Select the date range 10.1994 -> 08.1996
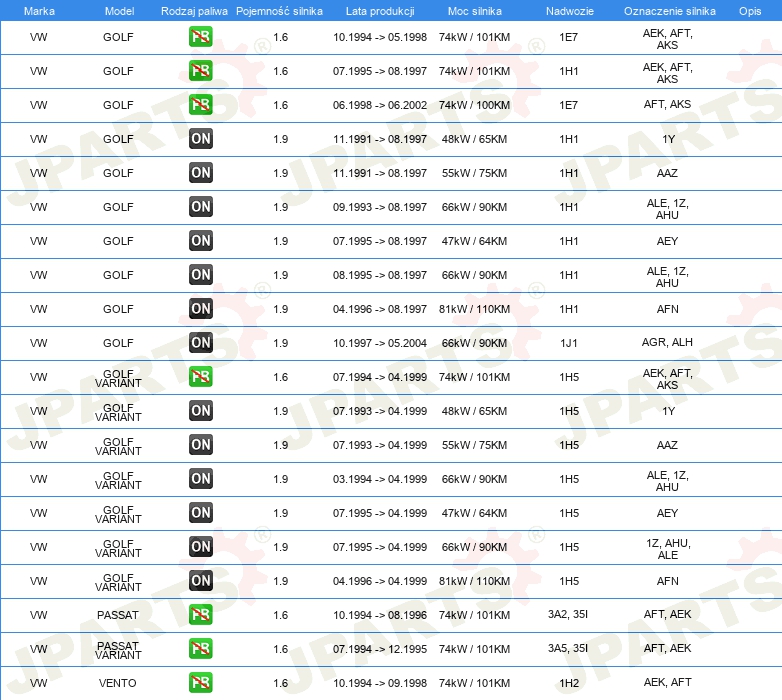 (x=380, y=615)
